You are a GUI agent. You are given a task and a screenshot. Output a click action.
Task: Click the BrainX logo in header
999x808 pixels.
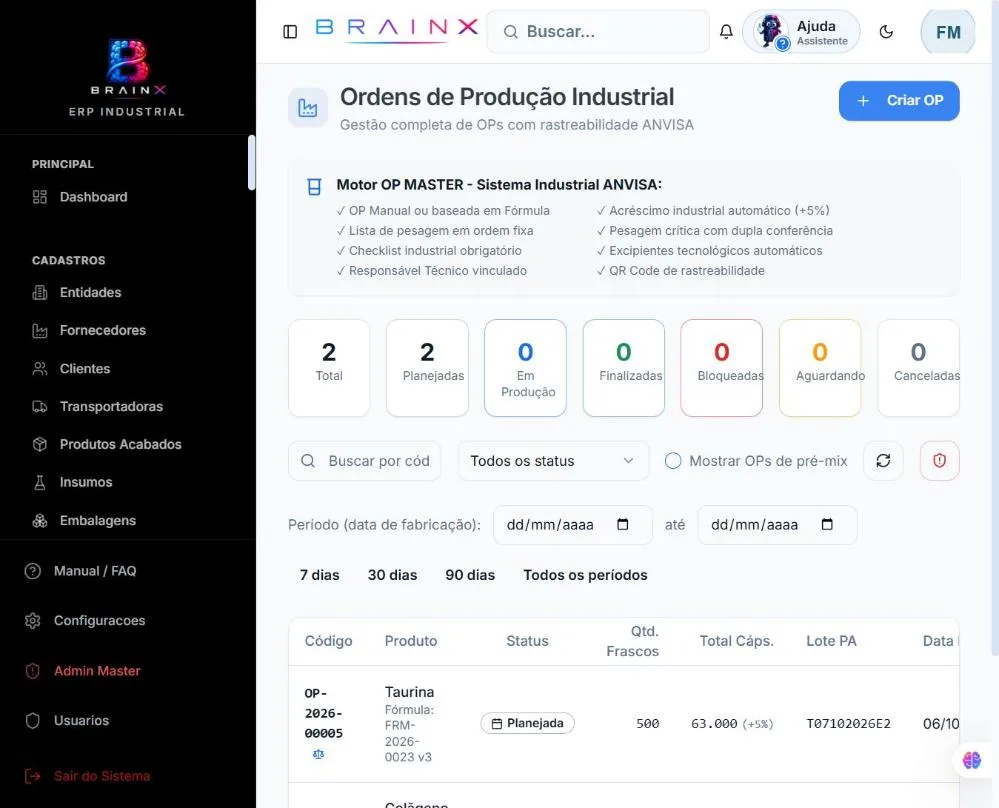[x=396, y=29]
